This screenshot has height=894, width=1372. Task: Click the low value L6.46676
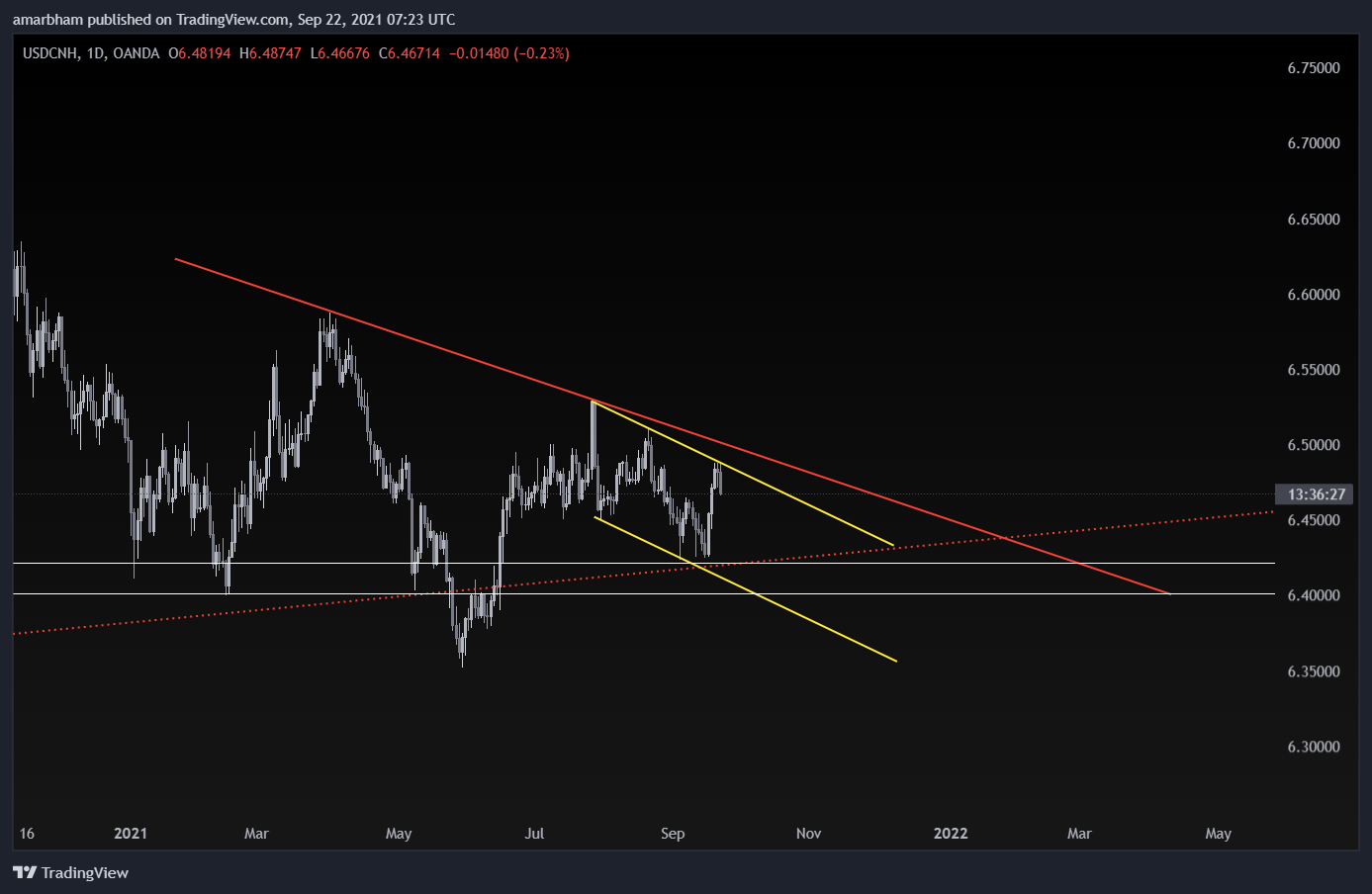(x=340, y=53)
